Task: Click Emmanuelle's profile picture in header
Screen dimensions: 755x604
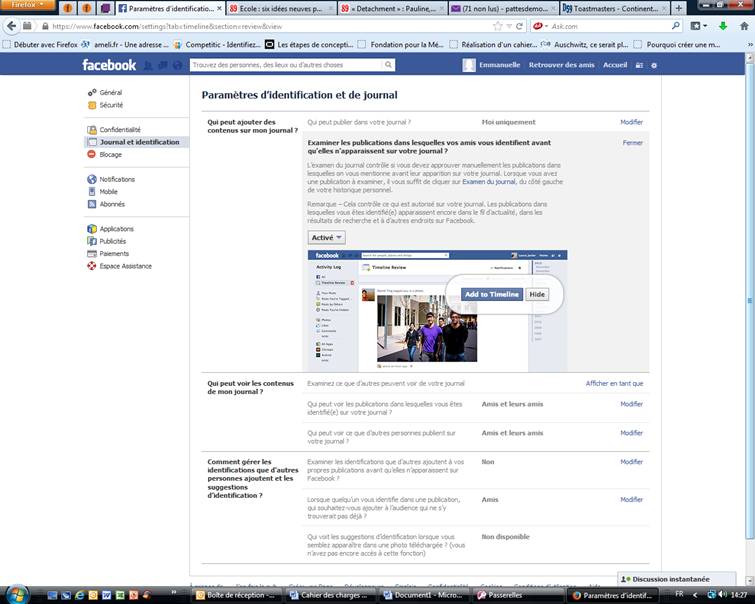Action: pos(469,65)
